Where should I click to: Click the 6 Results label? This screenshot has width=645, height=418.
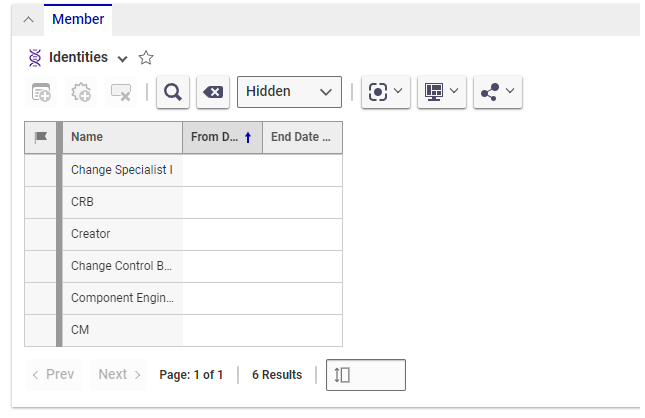[x=277, y=375]
